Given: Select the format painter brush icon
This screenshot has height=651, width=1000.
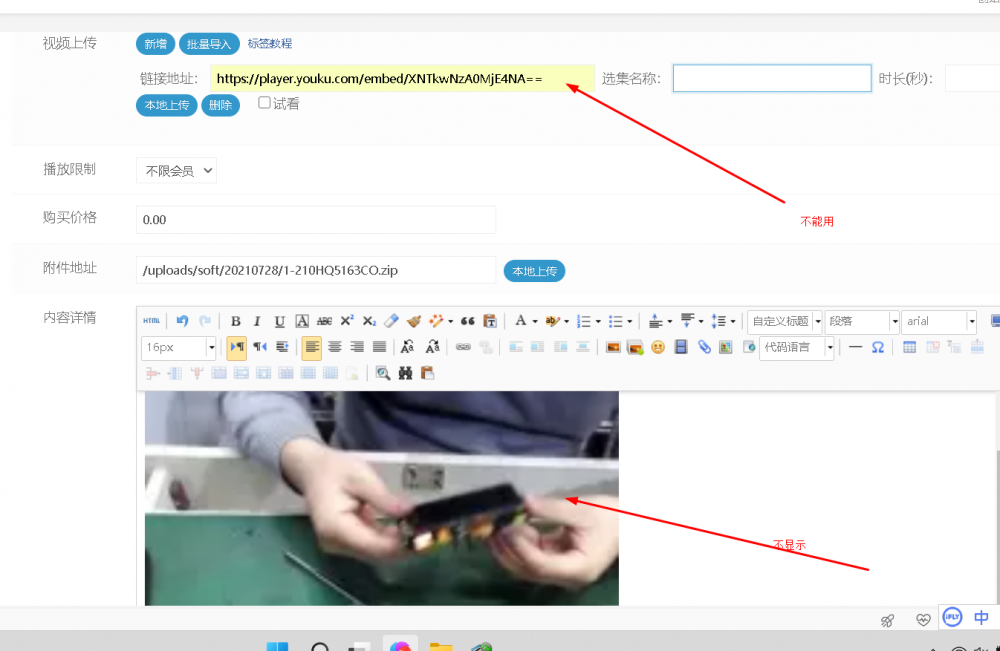Looking at the screenshot, I should pyautogui.click(x=414, y=321).
